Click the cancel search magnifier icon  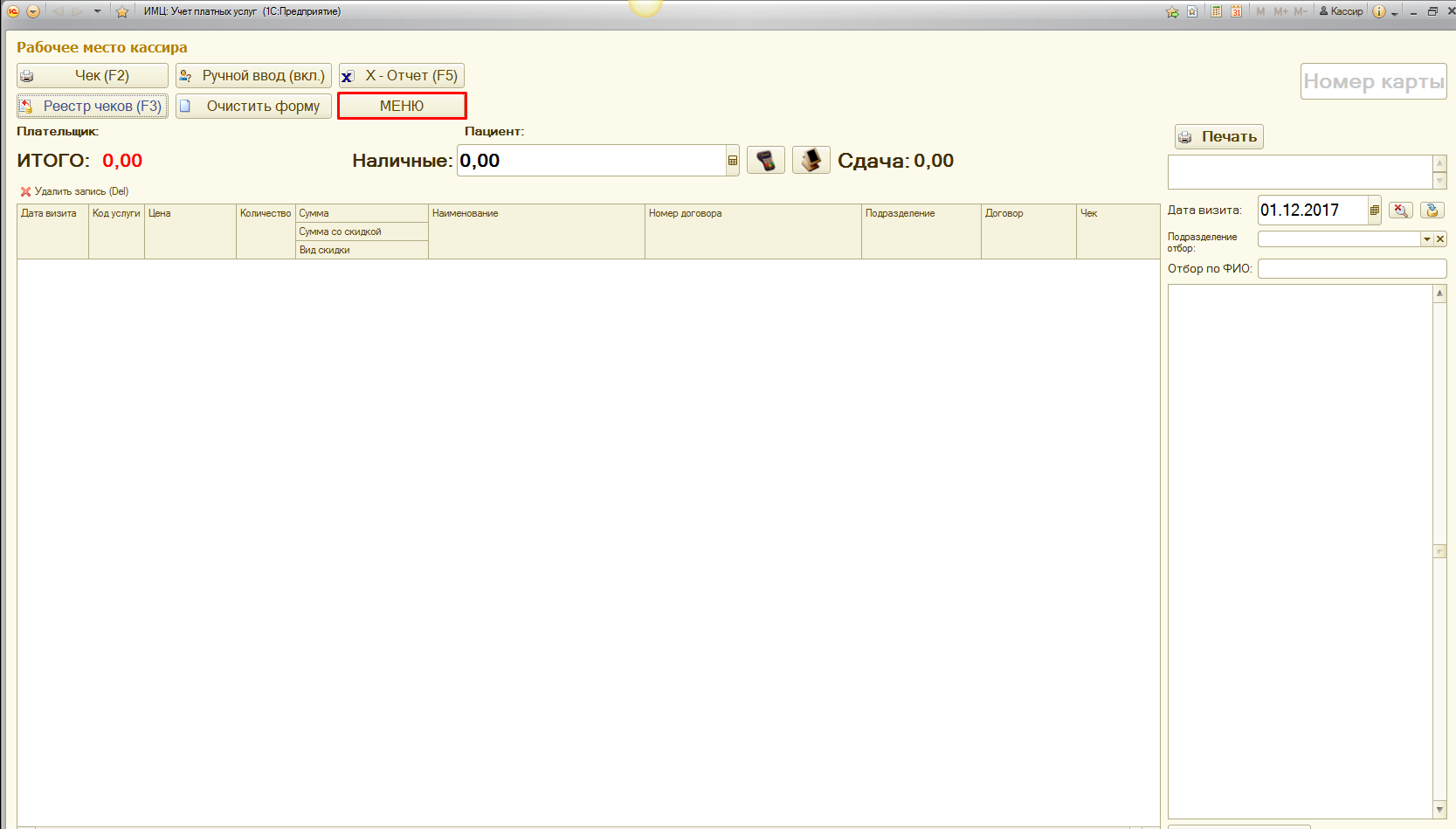point(1400,211)
